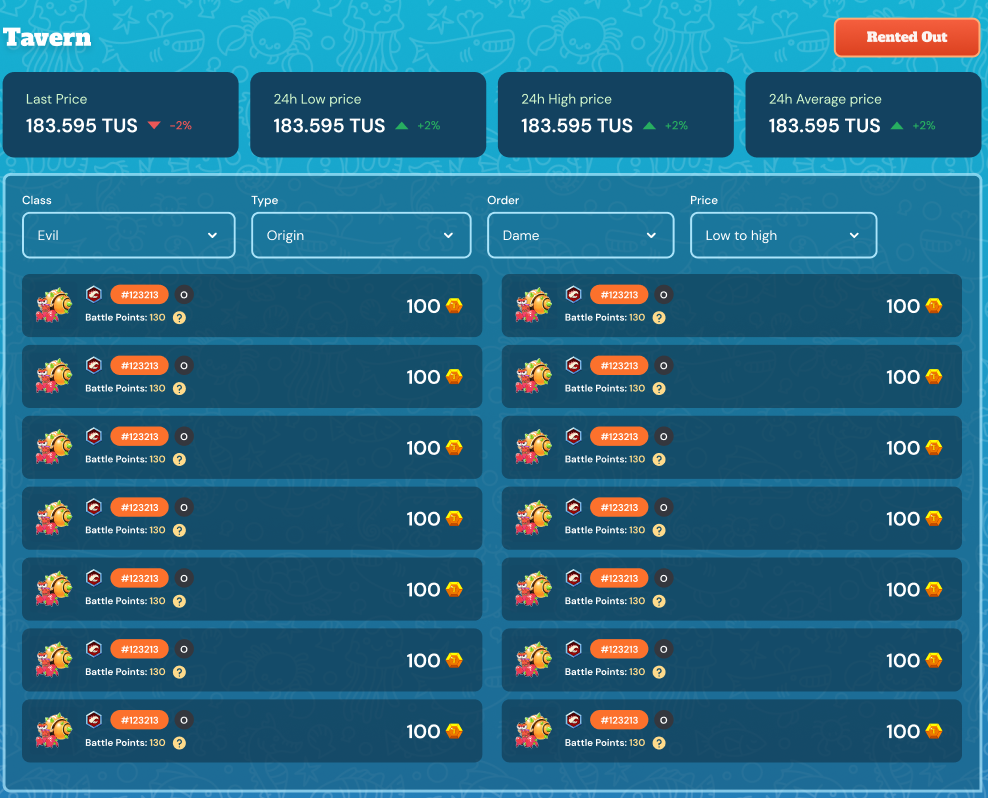
Task: Select the Last Price stat card
Action: (120, 114)
